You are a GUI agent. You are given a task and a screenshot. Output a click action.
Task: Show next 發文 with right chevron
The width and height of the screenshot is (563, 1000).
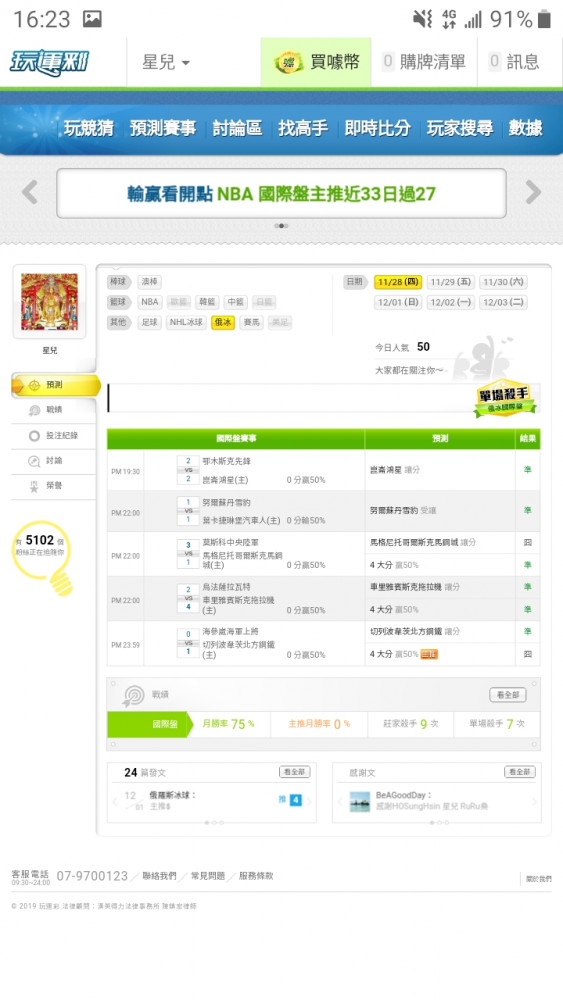click(x=310, y=800)
